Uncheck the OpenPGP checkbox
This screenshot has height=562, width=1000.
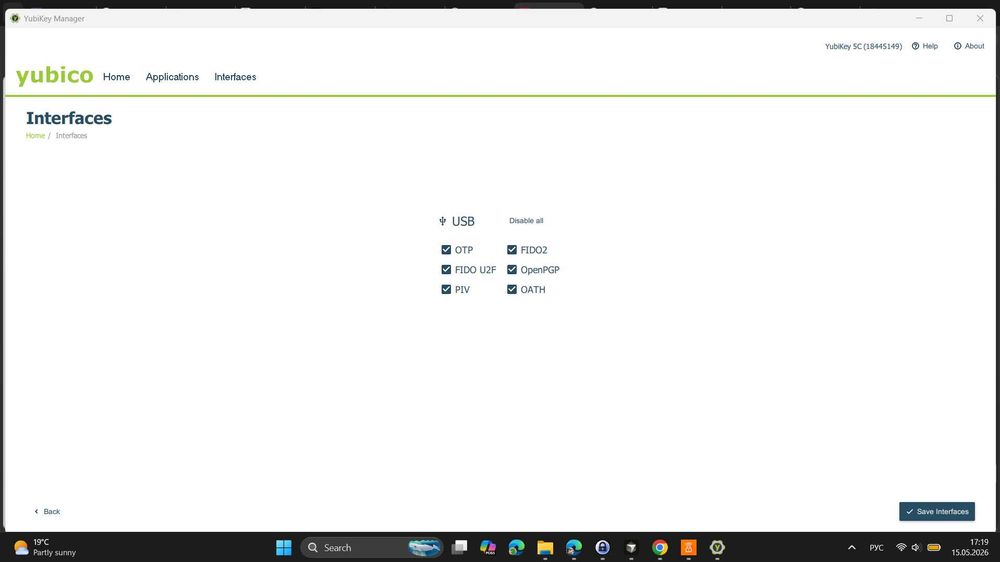point(511,269)
